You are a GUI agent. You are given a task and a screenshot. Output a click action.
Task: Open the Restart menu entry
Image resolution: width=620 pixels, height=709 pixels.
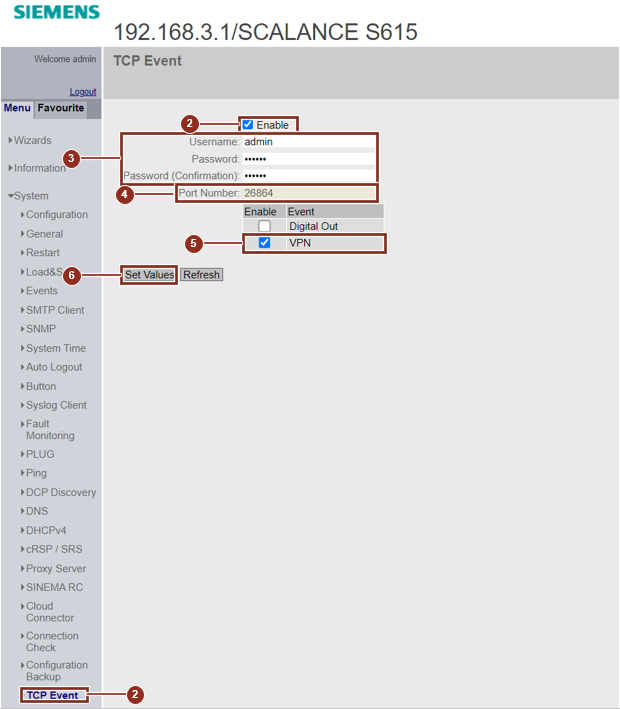[x=43, y=253]
